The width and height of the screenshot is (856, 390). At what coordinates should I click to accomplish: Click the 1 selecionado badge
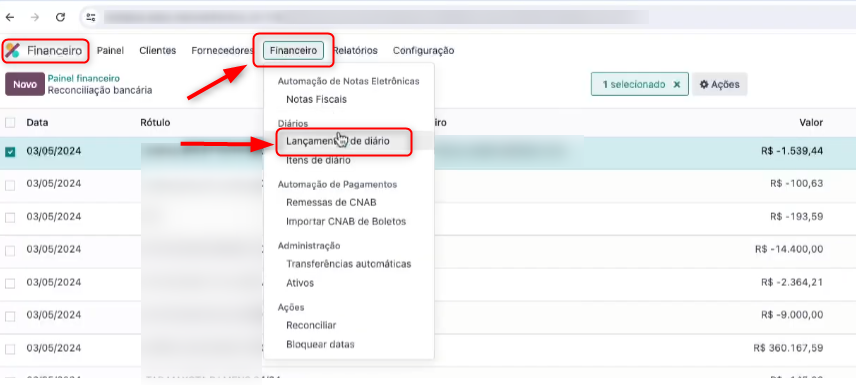(x=640, y=85)
